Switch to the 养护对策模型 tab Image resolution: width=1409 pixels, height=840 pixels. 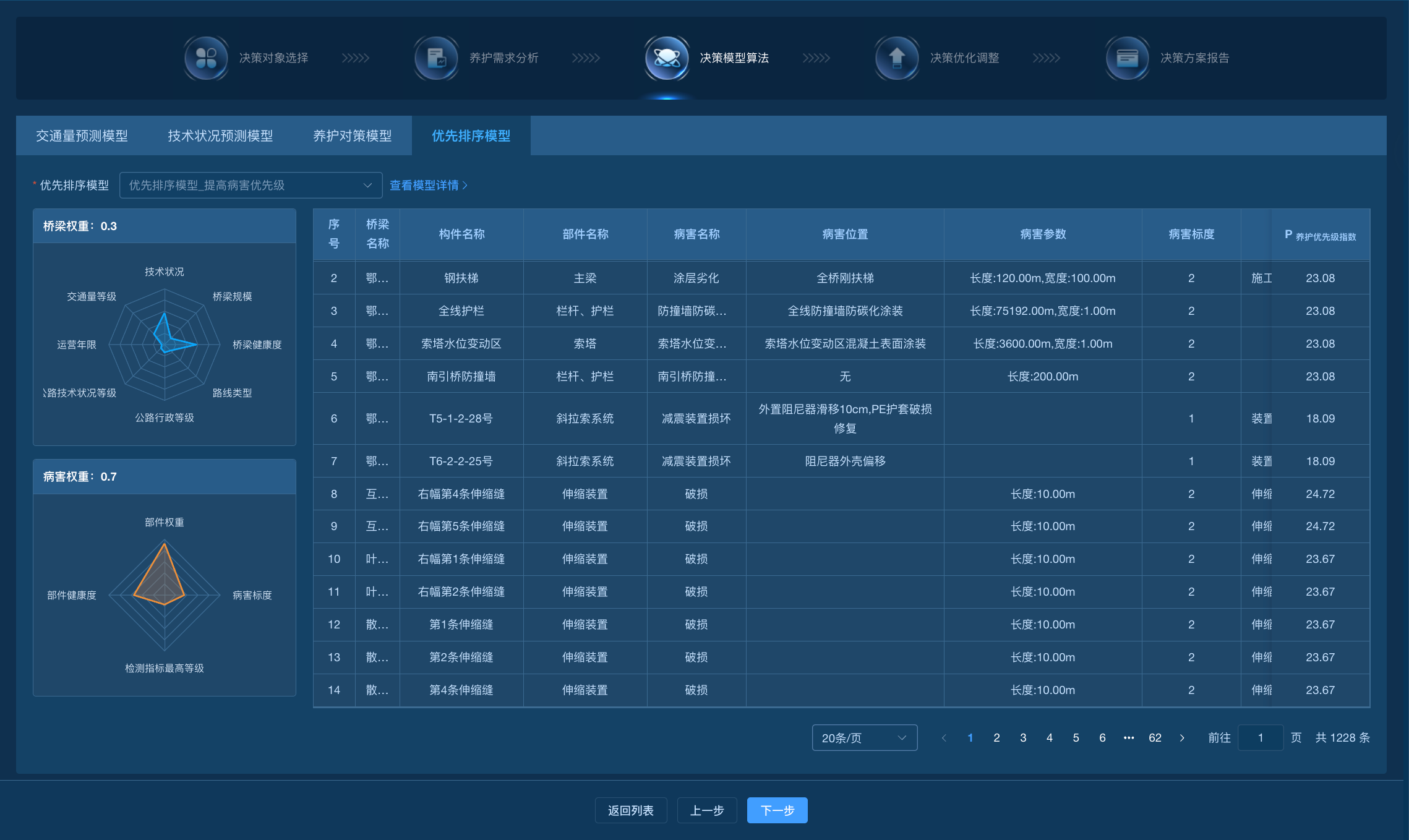click(x=352, y=135)
